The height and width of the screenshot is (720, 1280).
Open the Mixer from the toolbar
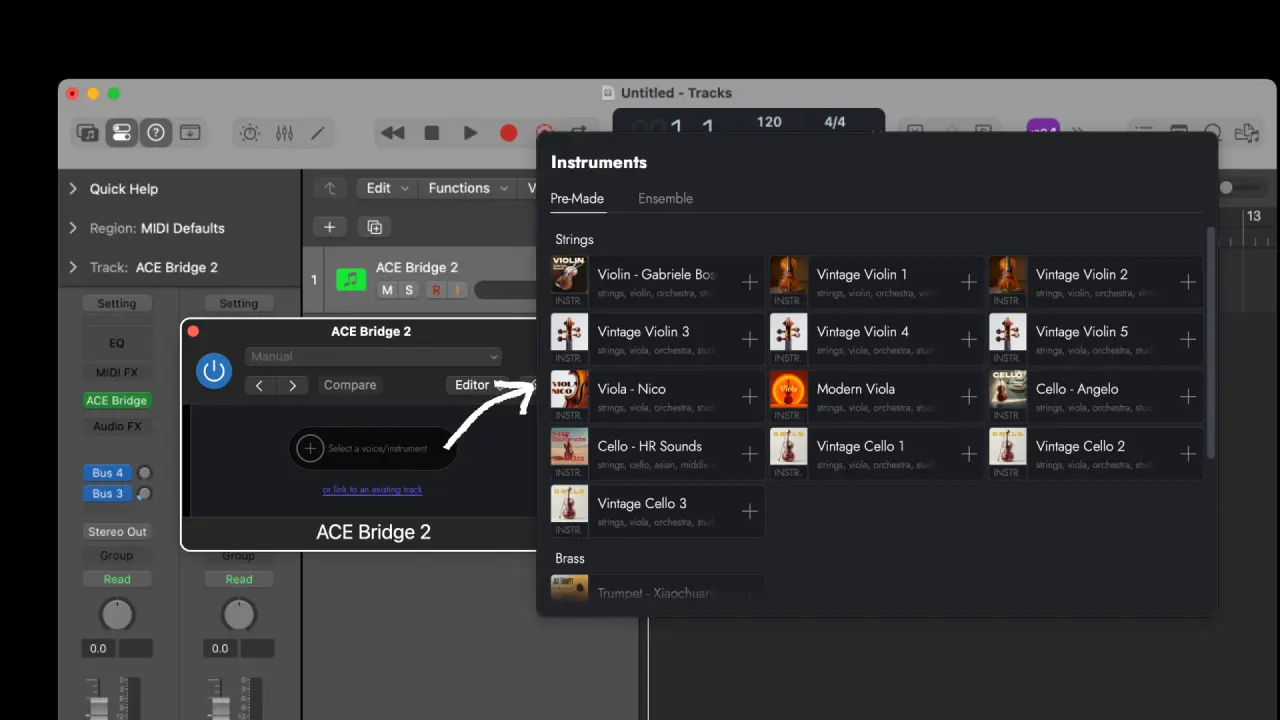[x=284, y=133]
